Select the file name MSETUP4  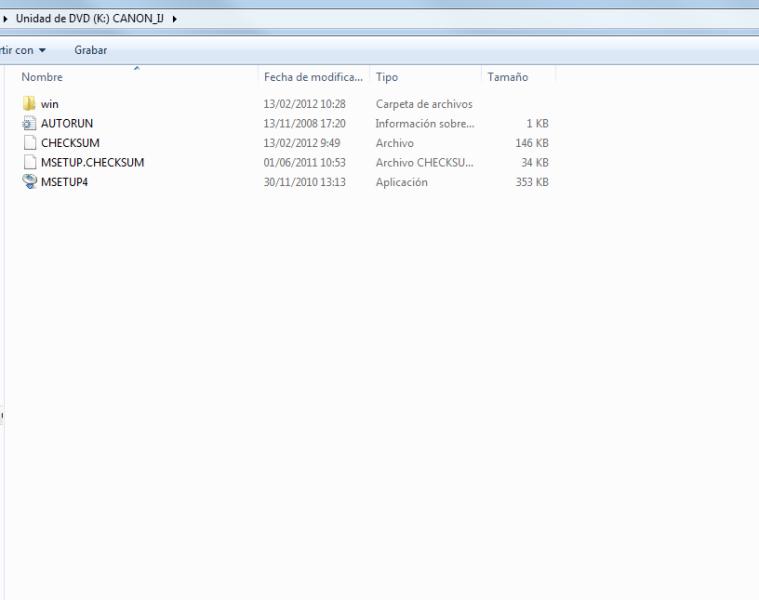click(64, 182)
